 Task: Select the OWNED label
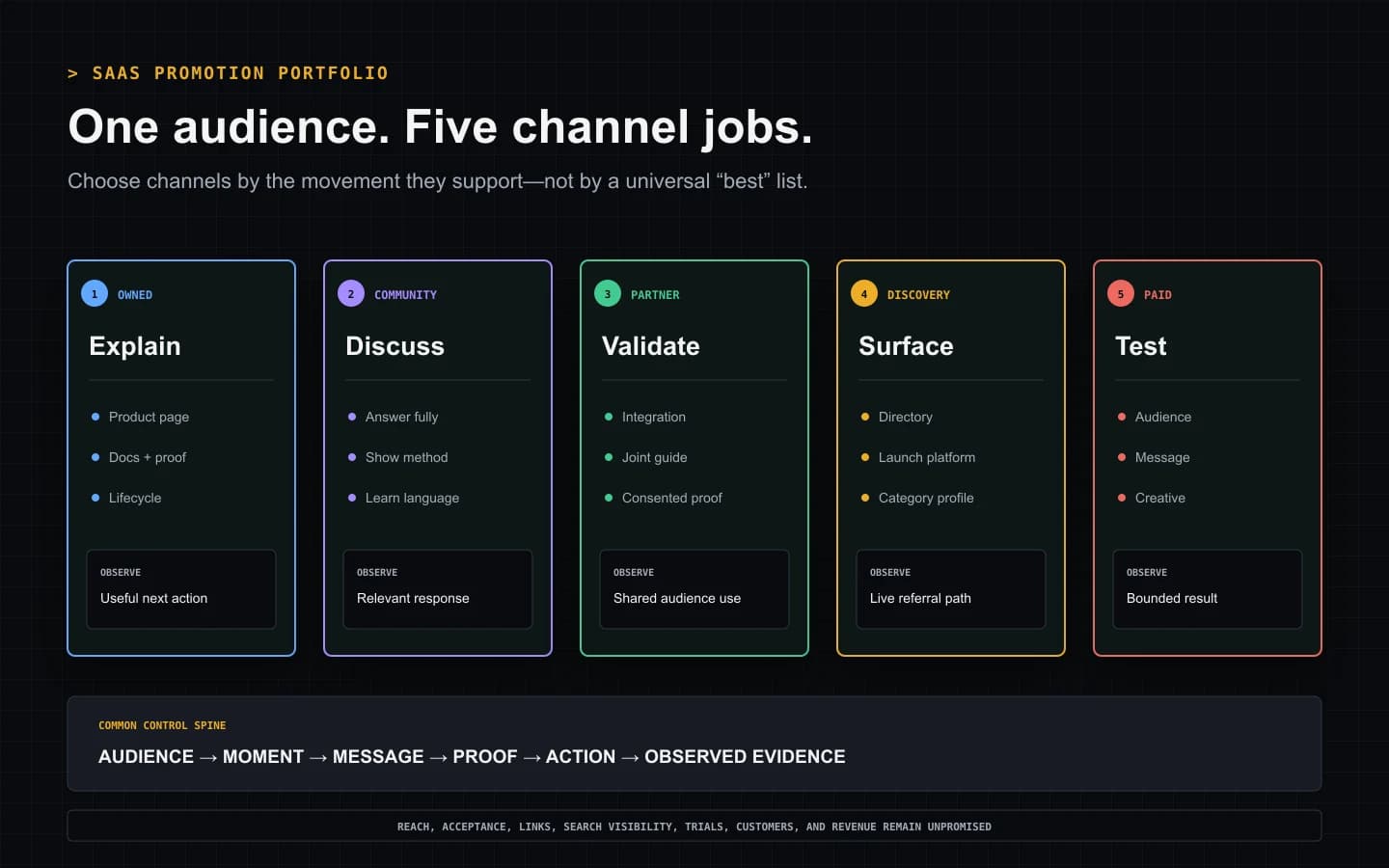coord(135,295)
